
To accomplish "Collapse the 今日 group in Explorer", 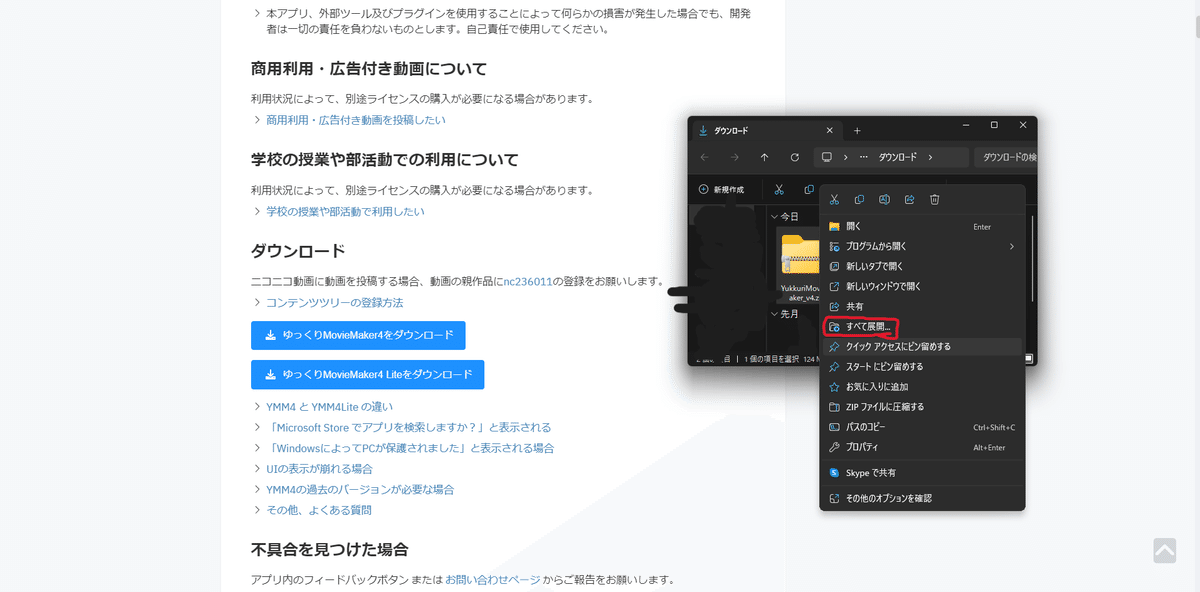I will (x=774, y=216).
